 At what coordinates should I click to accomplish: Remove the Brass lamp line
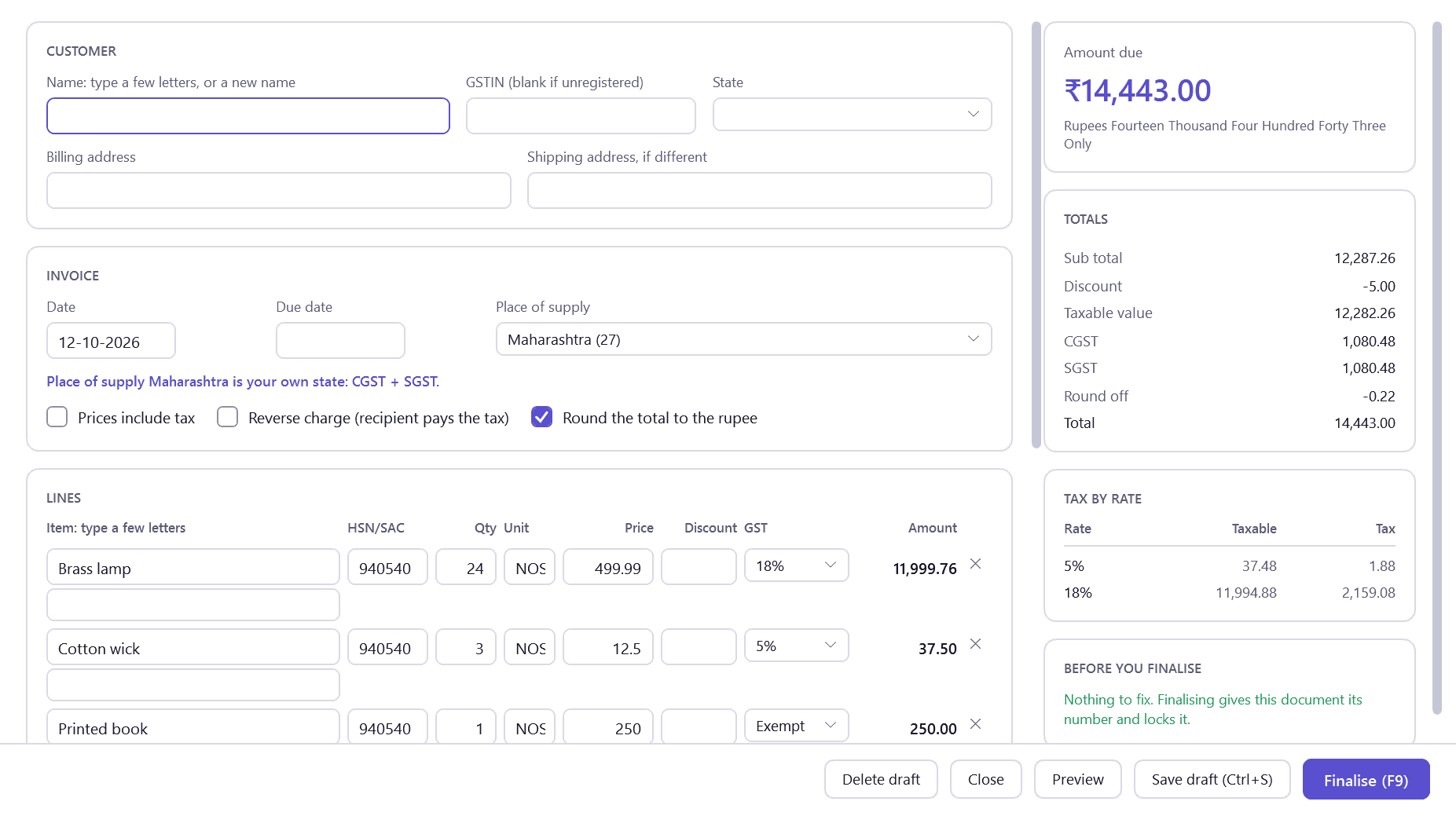pos(975,564)
